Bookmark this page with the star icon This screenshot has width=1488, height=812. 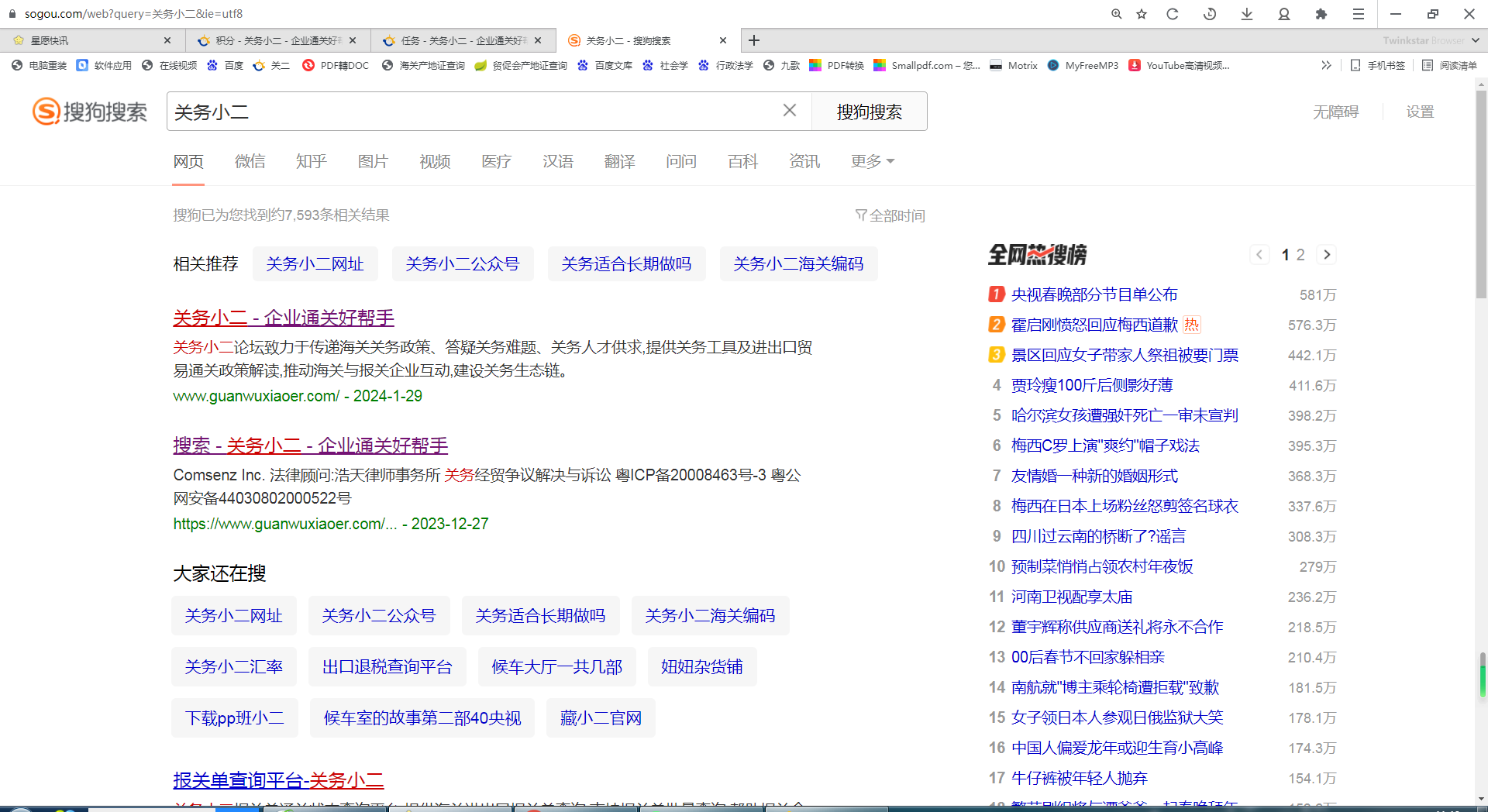pos(1142,14)
